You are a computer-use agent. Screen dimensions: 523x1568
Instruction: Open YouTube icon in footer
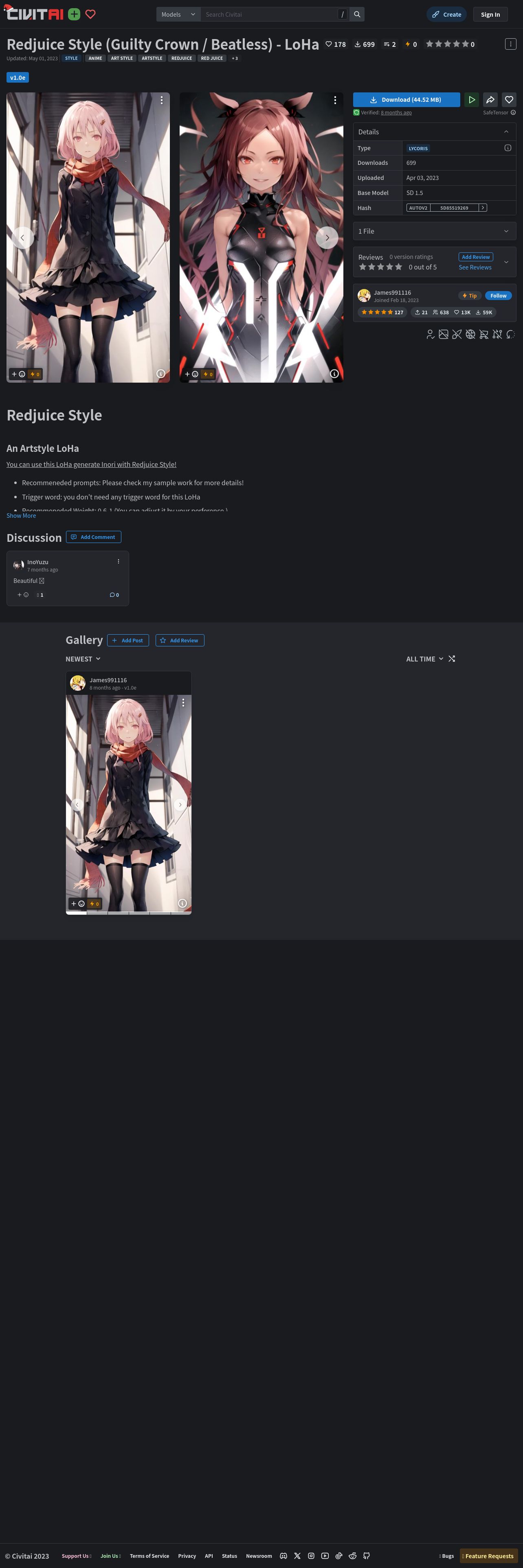click(x=325, y=1556)
